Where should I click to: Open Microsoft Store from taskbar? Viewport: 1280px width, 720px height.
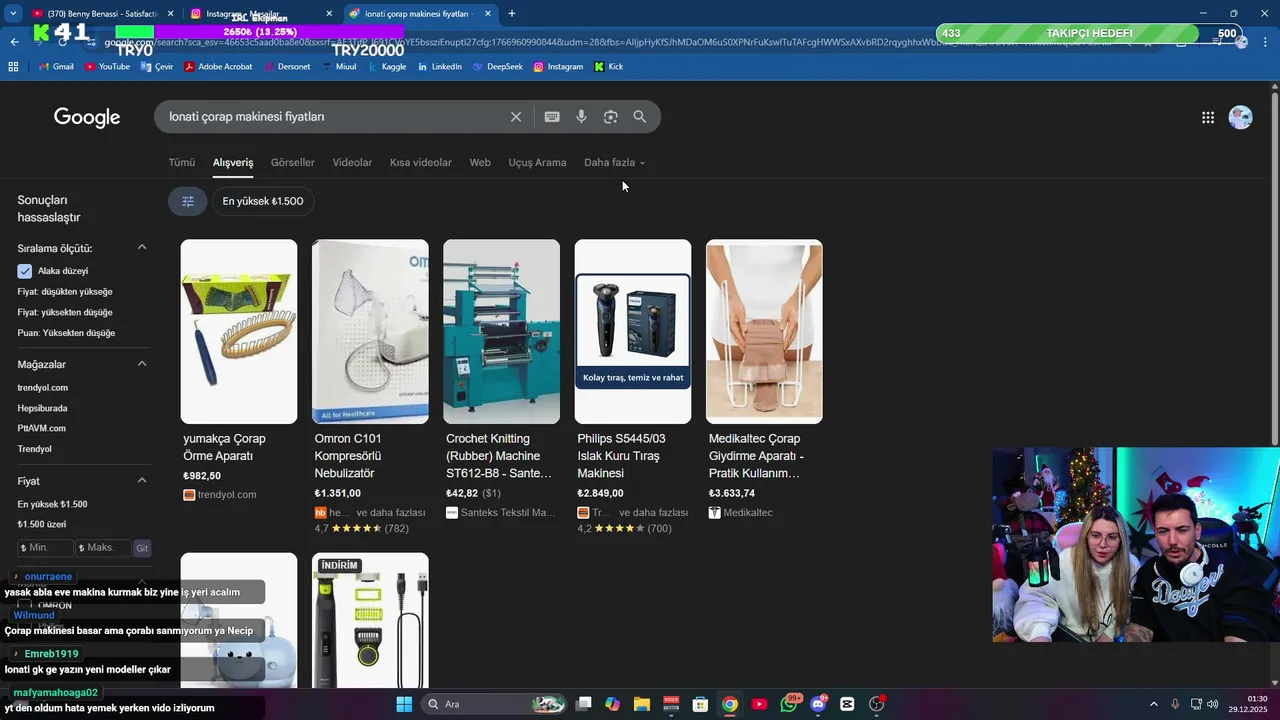click(x=701, y=704)
